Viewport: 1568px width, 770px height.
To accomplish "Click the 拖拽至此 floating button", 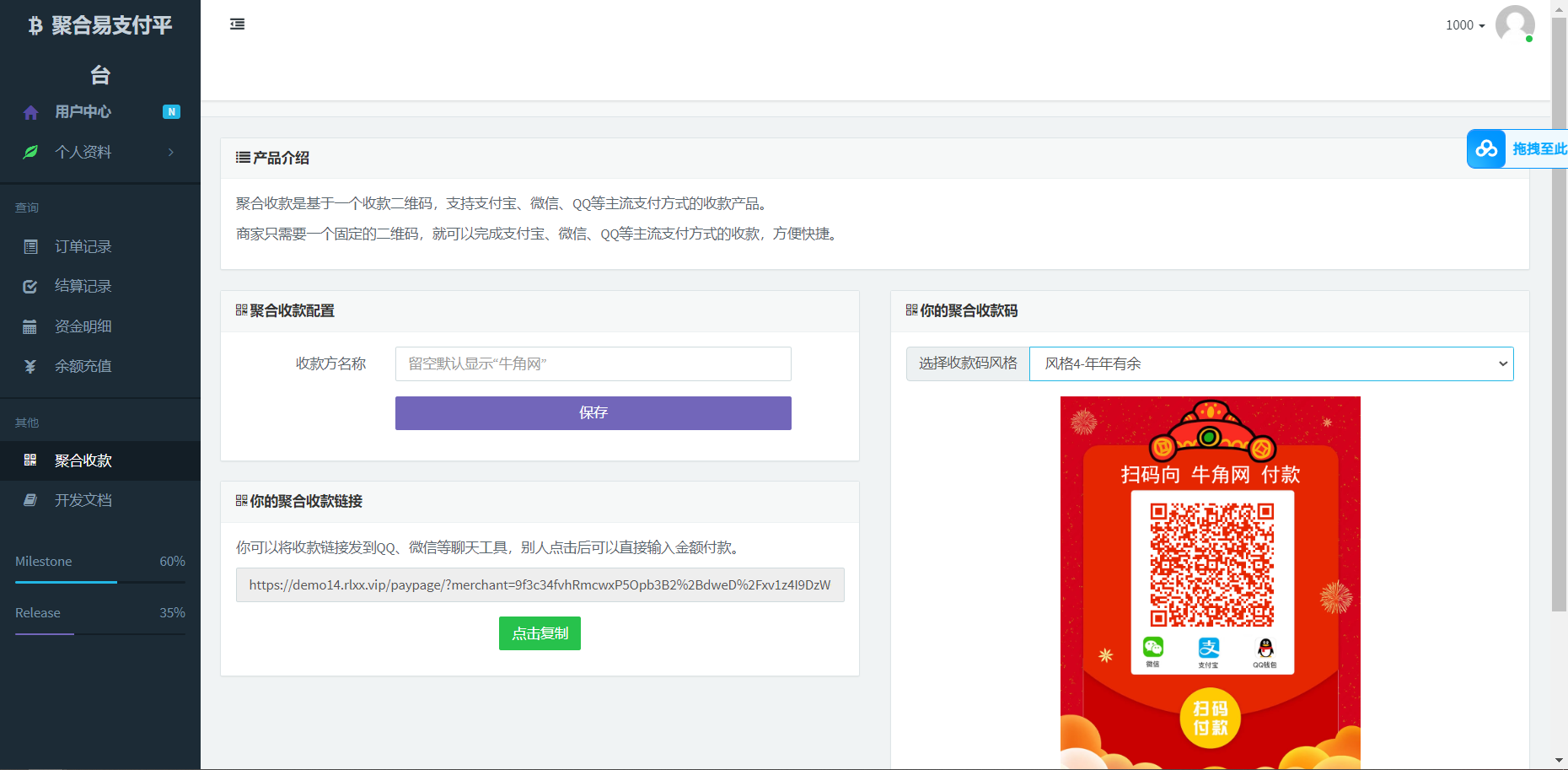I will pyautogui.click(x=1517, y=149).
